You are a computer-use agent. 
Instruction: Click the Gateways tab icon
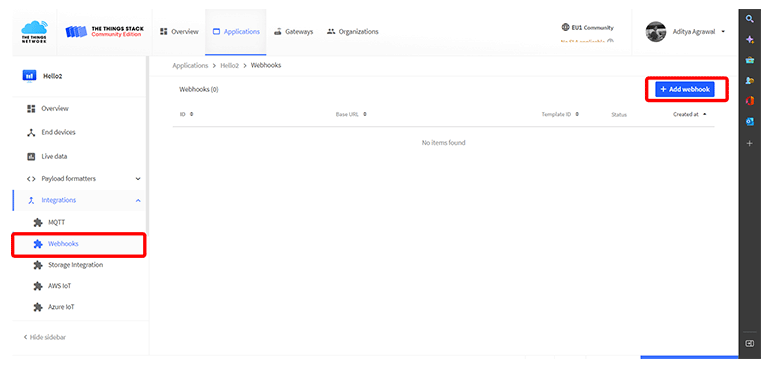coord(277,32)
